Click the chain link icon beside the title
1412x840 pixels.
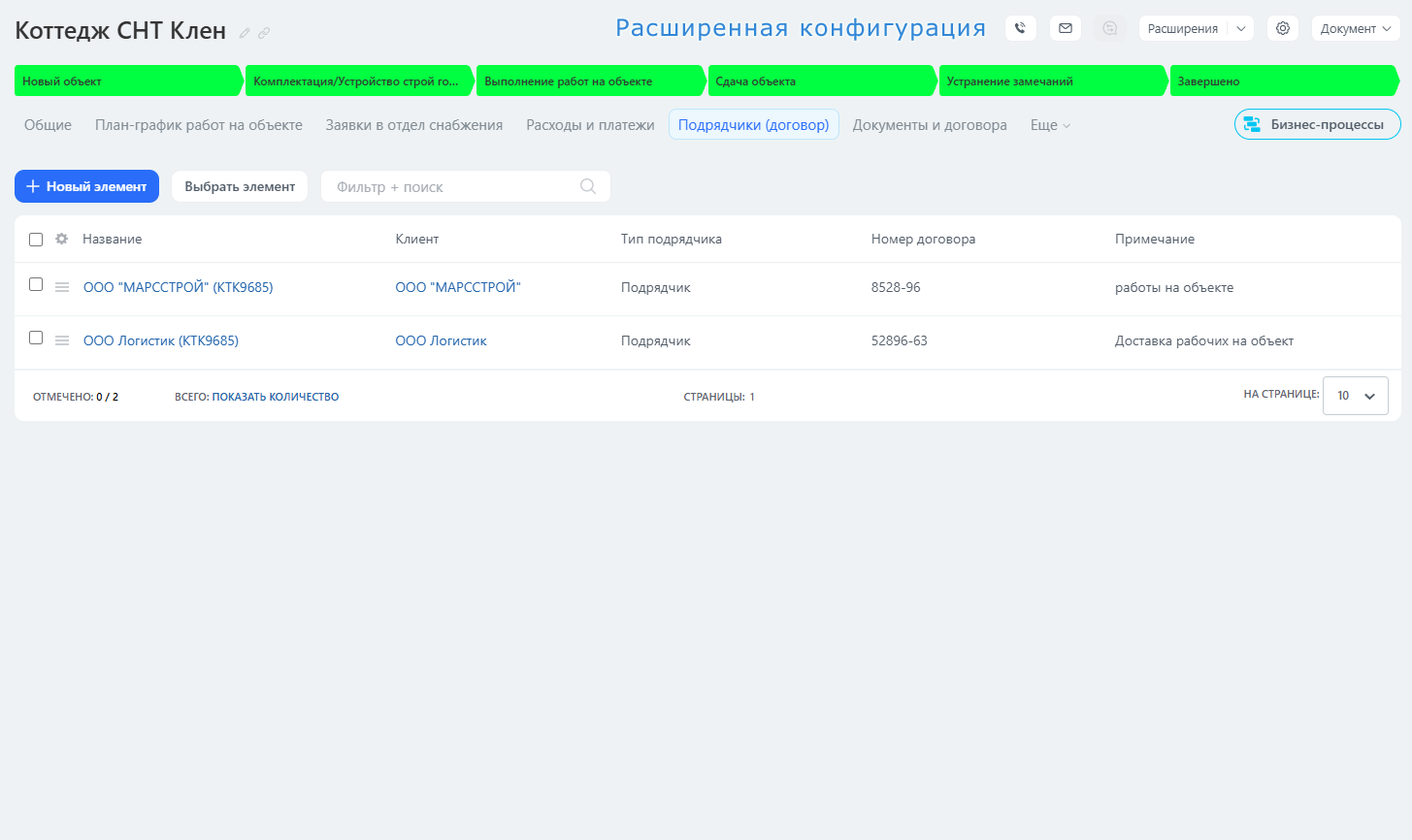tap(264, 33)
